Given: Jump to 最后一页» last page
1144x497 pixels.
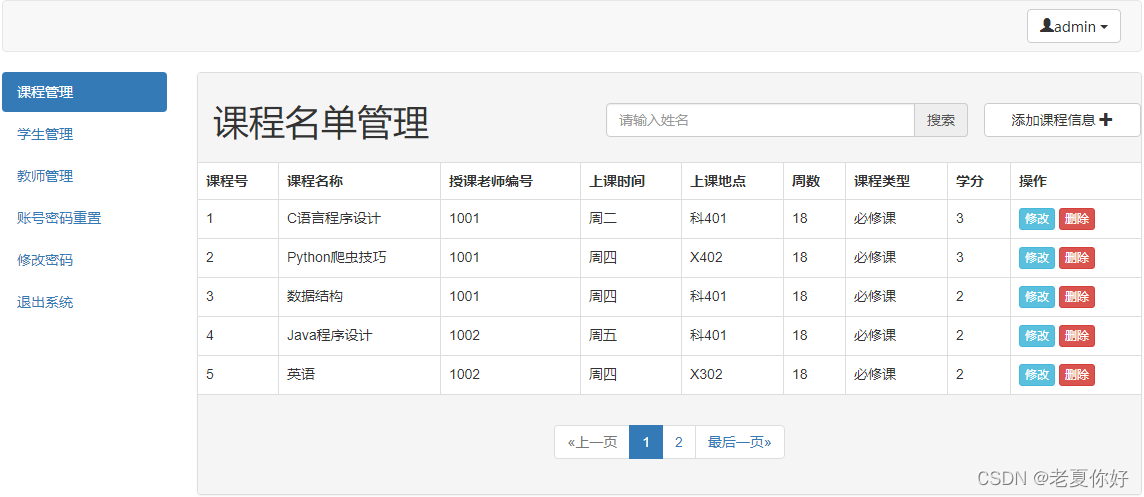Looking at the screenshot, I should (740, 442).
